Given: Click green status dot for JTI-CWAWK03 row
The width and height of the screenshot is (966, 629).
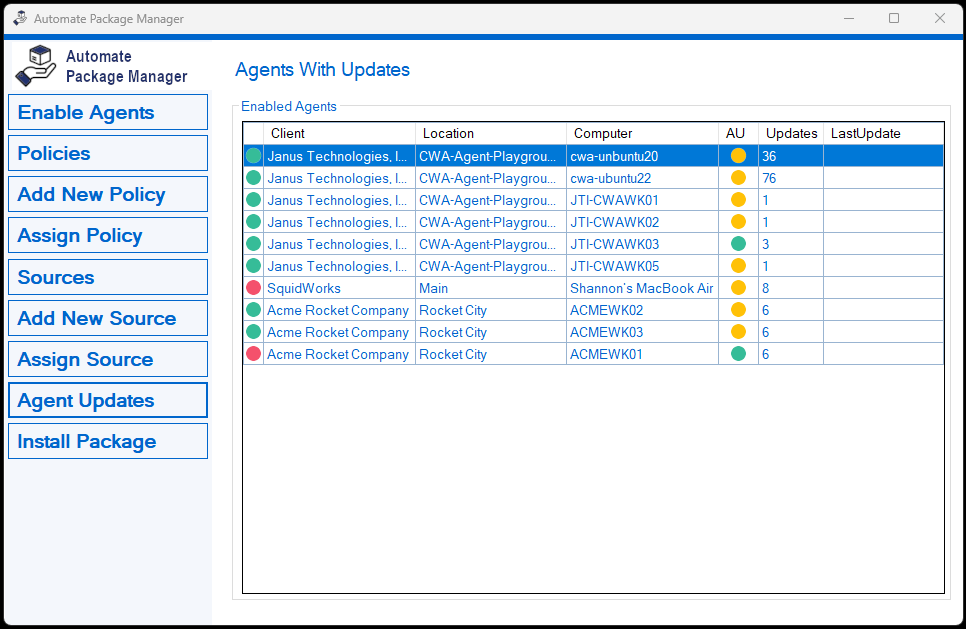Looking at the screenshot, I should click(253, 244).
